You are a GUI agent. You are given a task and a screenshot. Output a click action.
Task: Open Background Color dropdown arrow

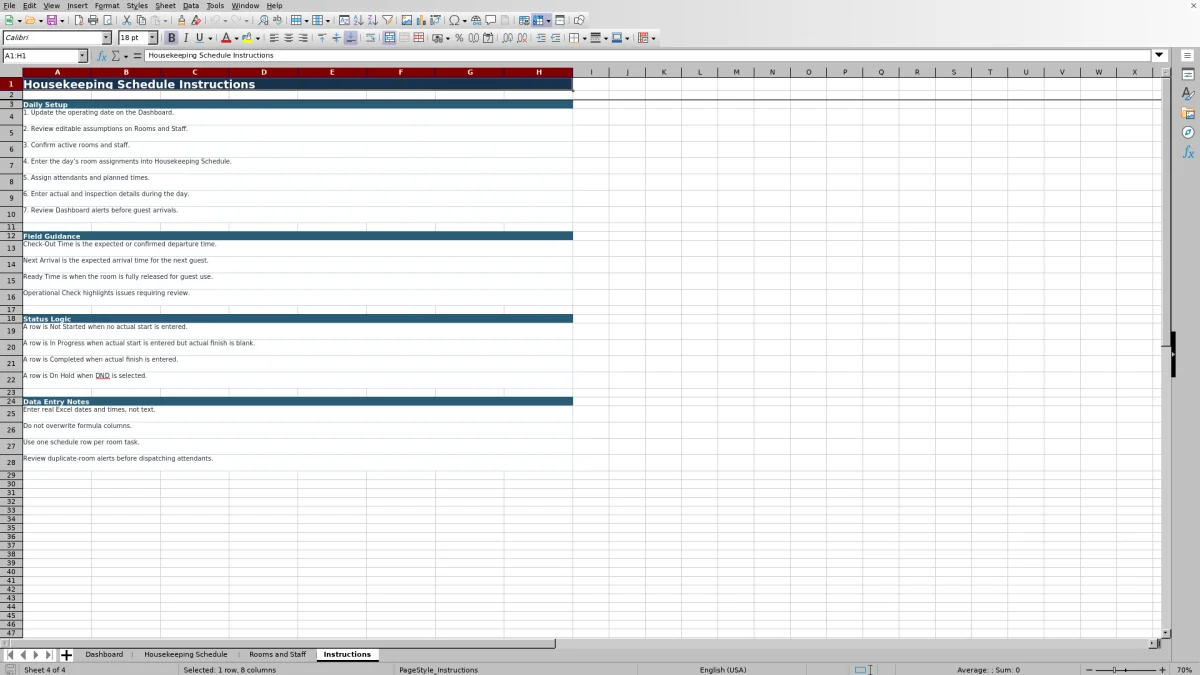point(258,38)
